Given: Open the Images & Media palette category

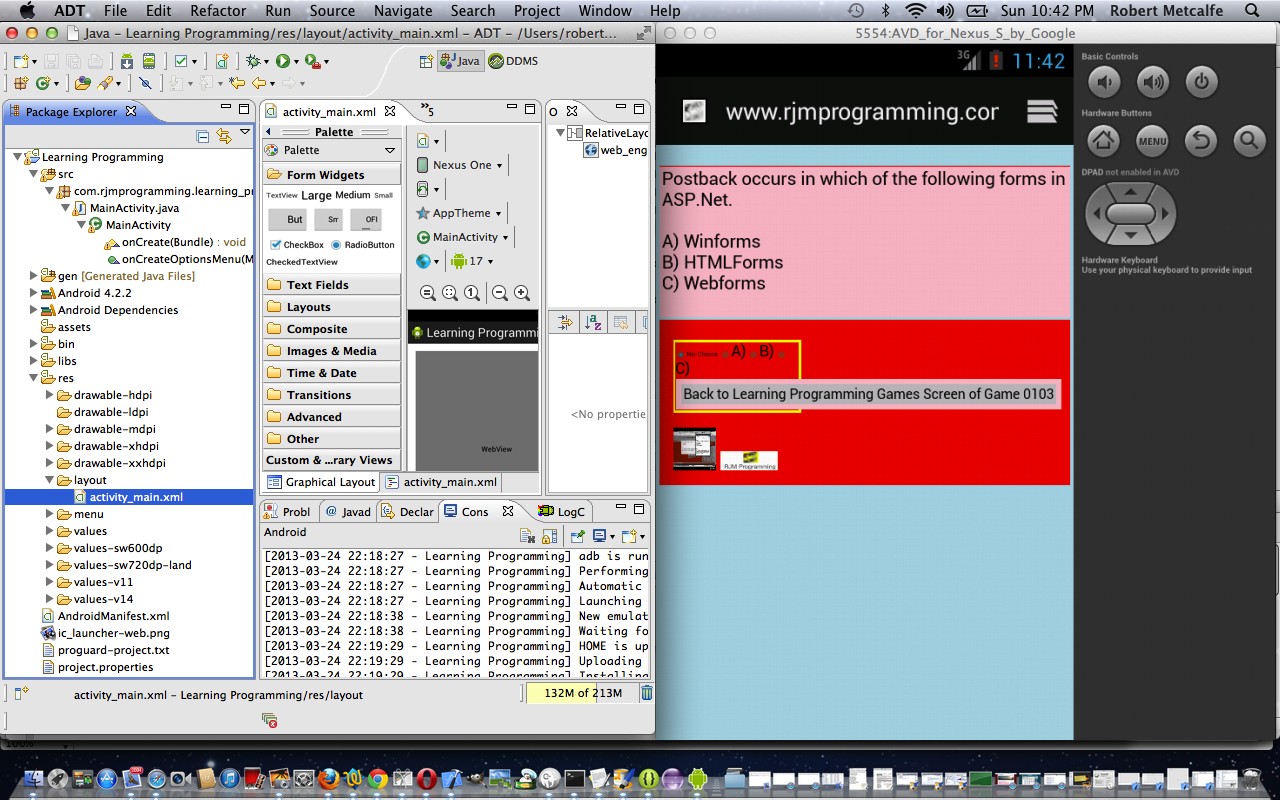Looking at the screenshot, I should (x=332, y=351).
